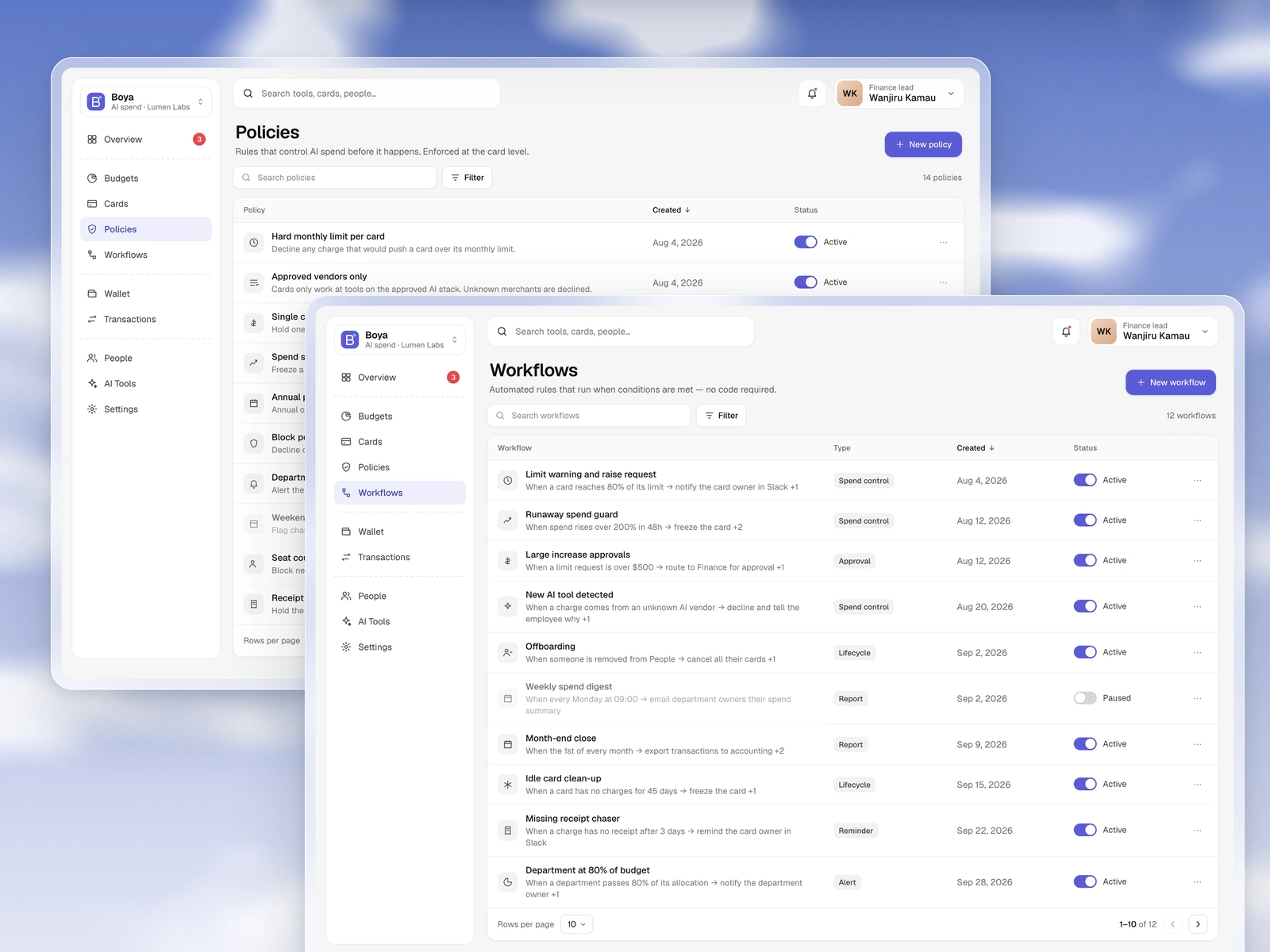Click the clock icon of Hard monthly limit policy
Image resolution: width=1270 pixels, height=952 pixels.
[254, 243]
